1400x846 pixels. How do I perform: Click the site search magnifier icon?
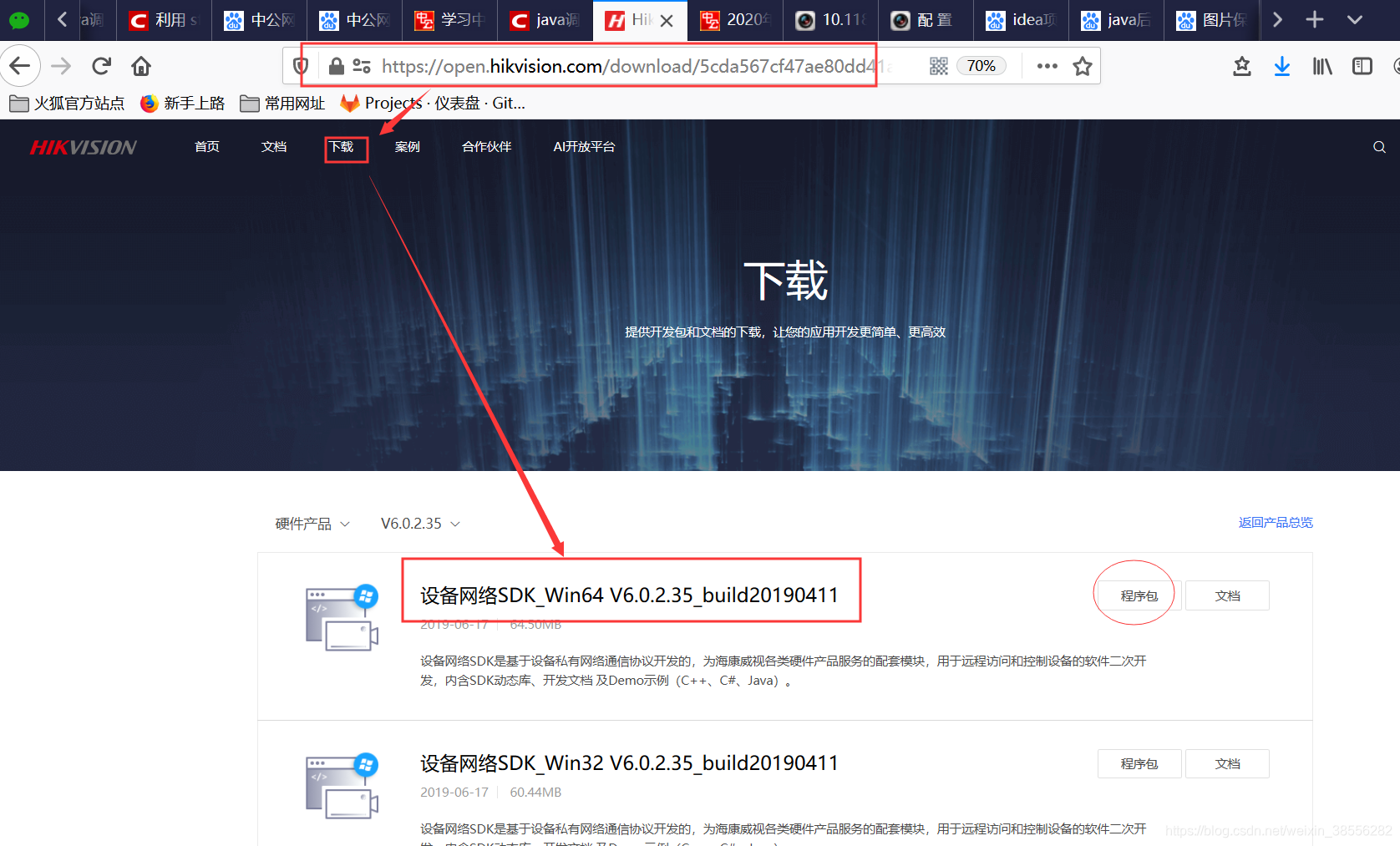pyautogui.click(x=1379, y=147)
